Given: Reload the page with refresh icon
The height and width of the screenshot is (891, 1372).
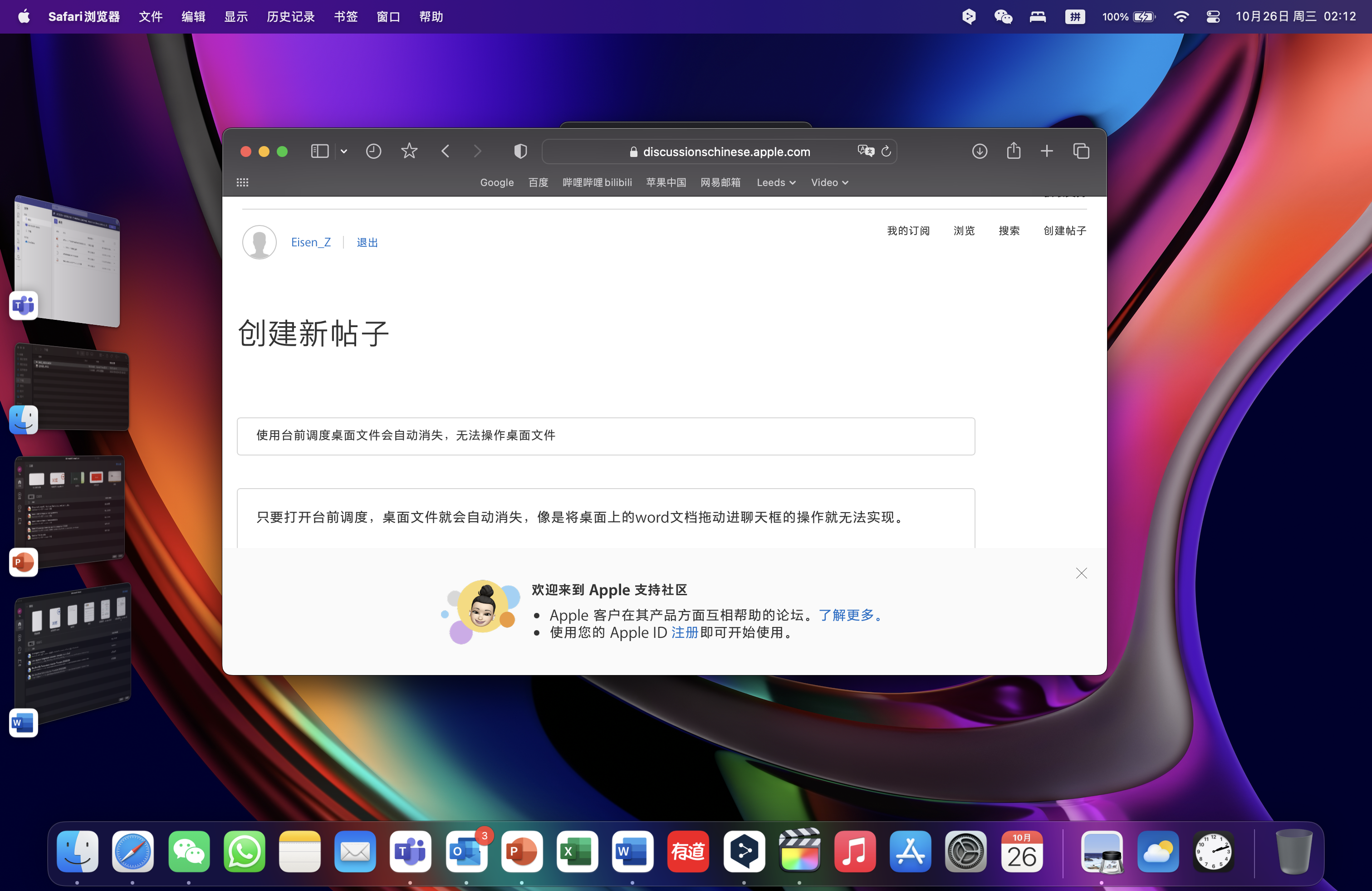Looking at the screenshot, I should (x=886, y=151).
